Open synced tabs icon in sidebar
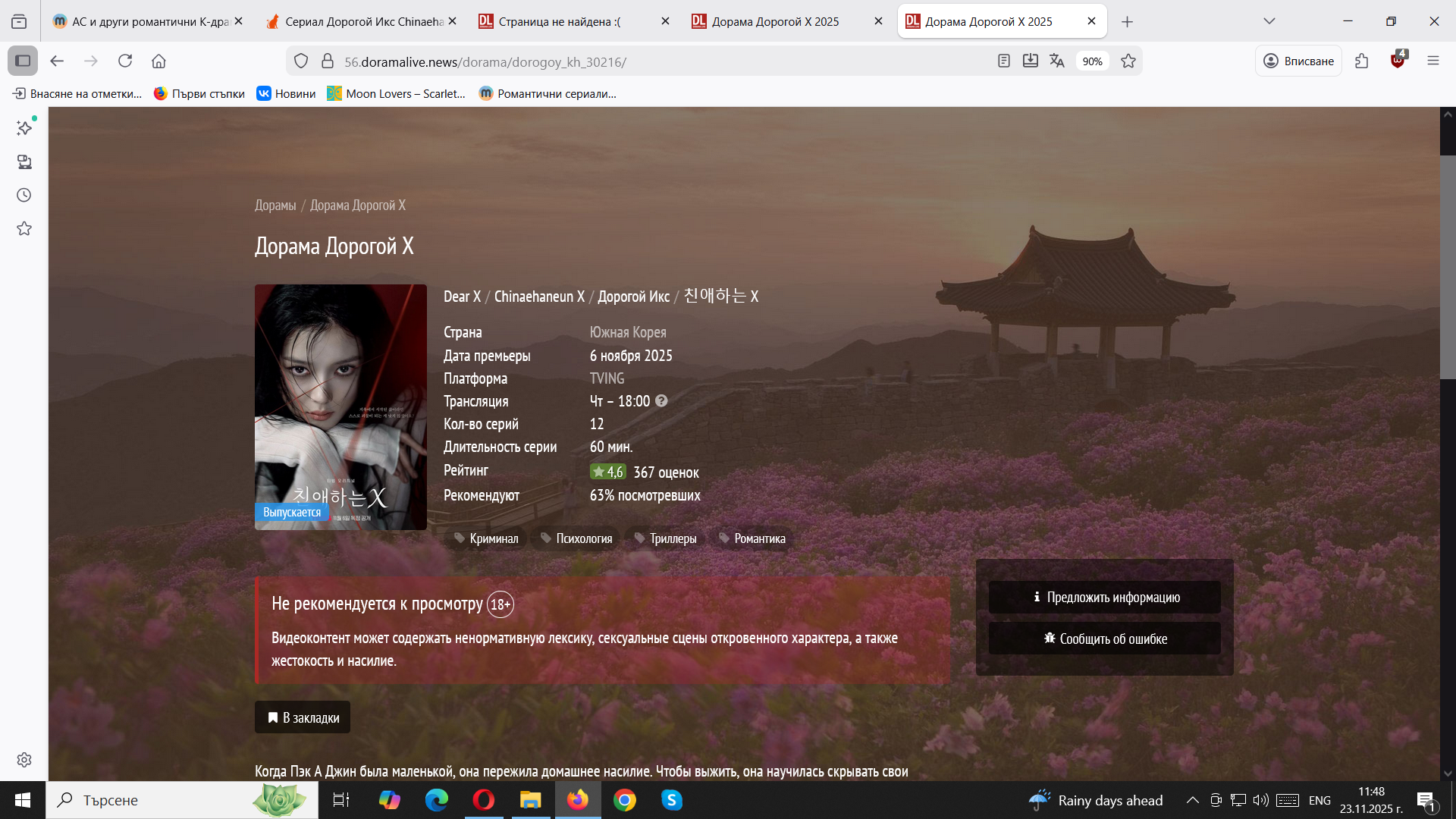Viewport: 1456px width, 819px height. 24,162
